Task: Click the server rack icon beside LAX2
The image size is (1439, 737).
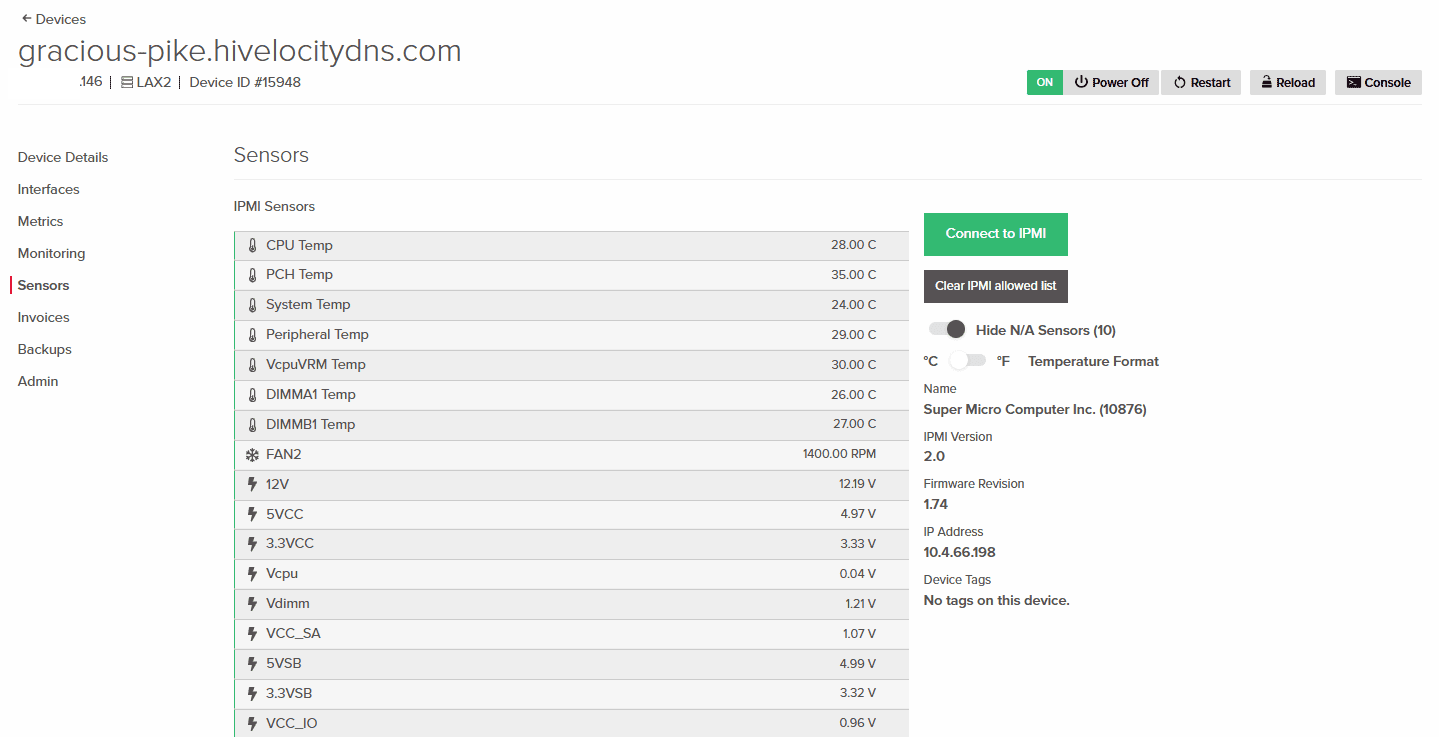Action: point(127,83)
